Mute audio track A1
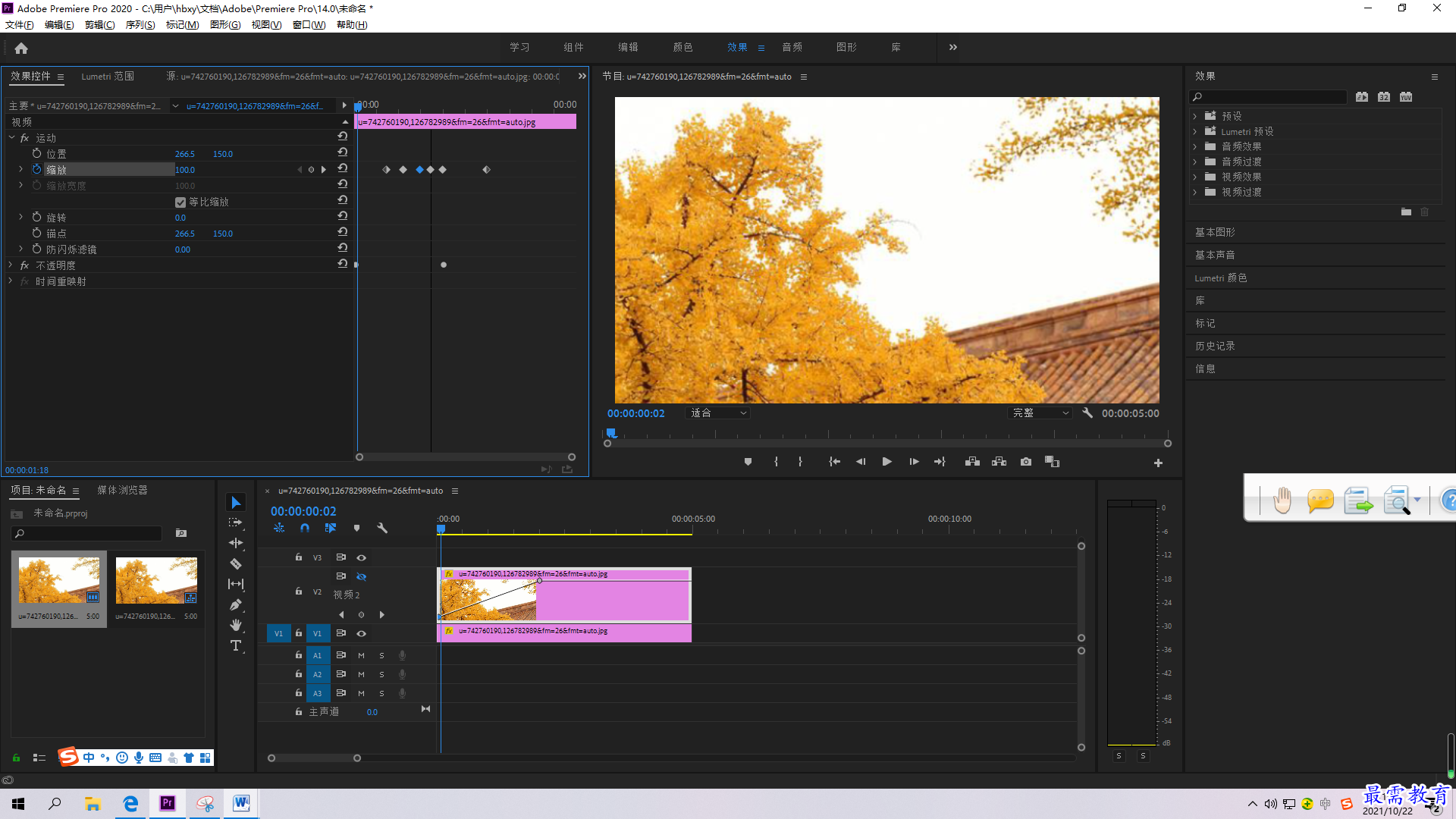The image size is (1456, 819). pos(361,655)
